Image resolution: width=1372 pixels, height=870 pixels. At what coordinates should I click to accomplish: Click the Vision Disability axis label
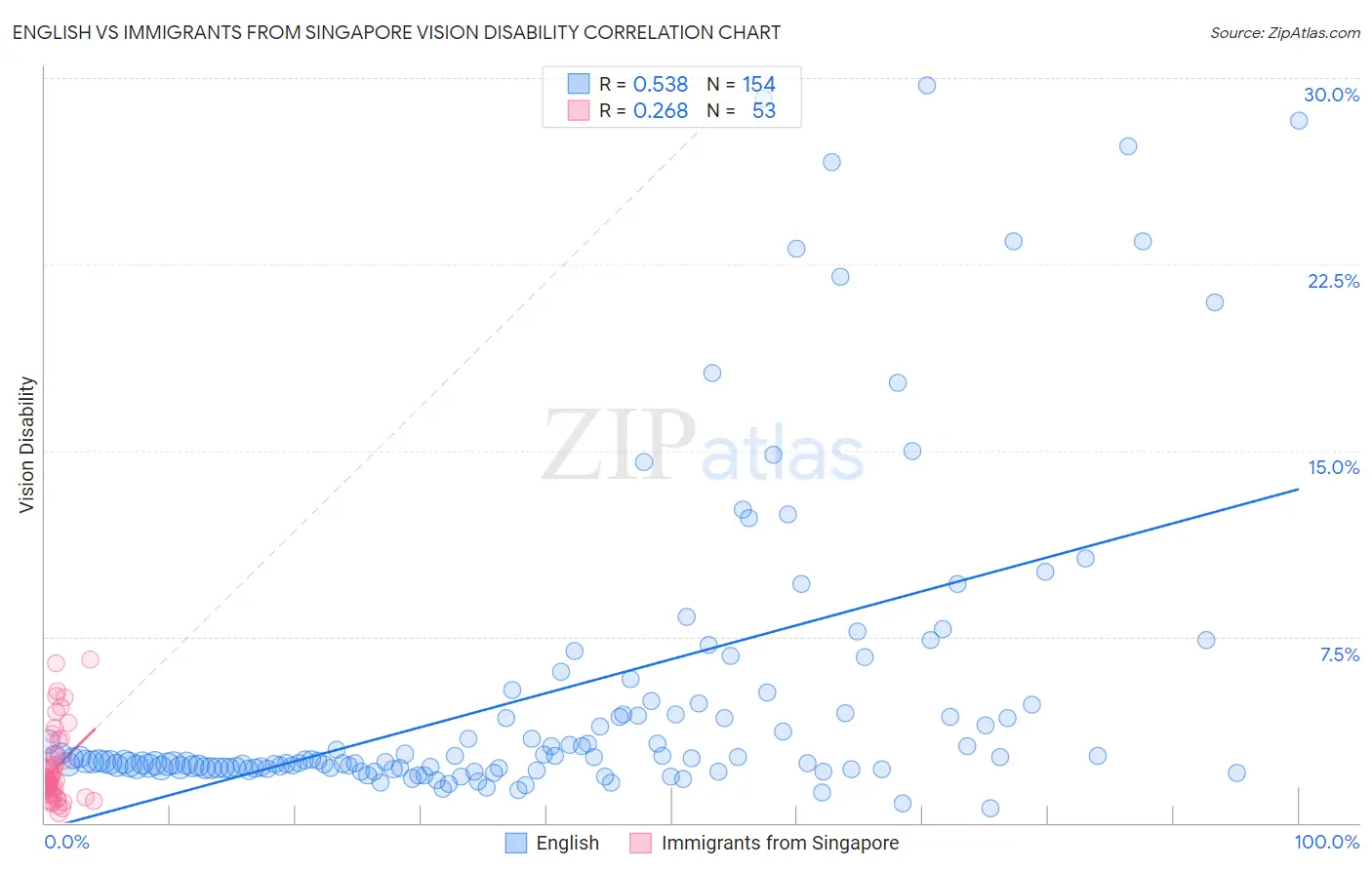tap(26, 445)
